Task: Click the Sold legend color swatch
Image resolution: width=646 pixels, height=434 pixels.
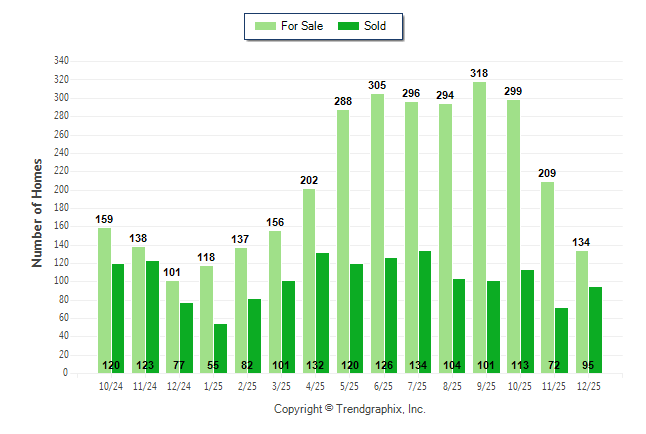Action: click(350, 26)
